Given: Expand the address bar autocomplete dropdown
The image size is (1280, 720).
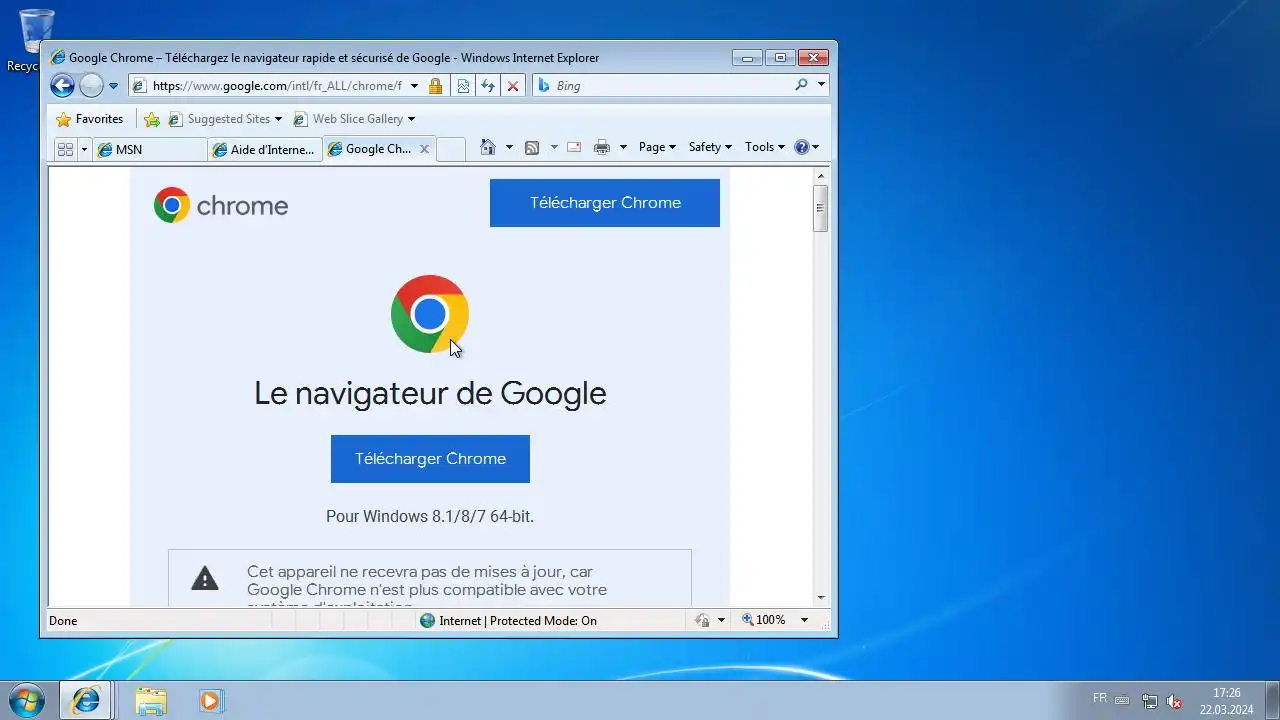Looking at the screenshot, I should [414, 86].
